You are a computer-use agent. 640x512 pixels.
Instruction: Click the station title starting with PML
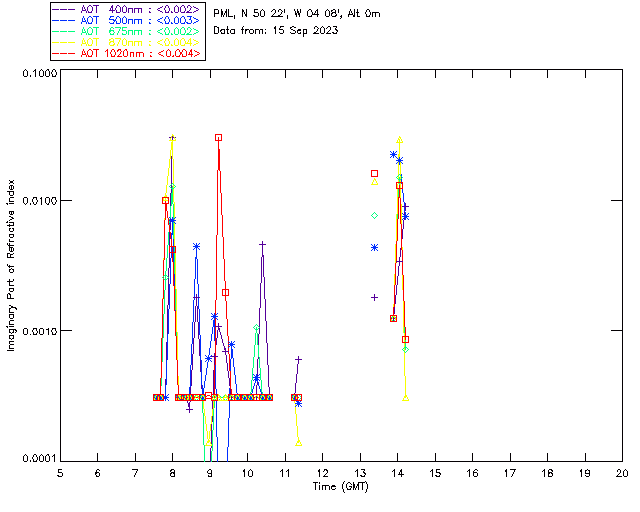tap(297, 13)
